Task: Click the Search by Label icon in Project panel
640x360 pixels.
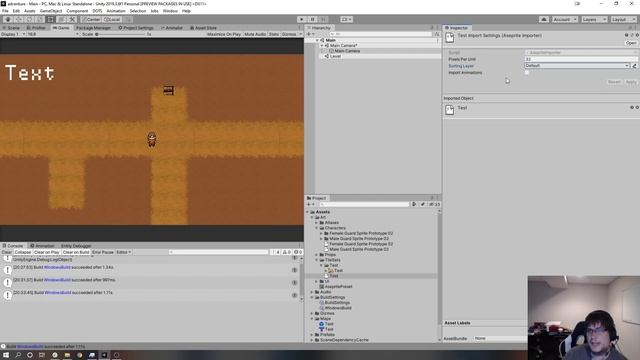Action: coord(423,204)
